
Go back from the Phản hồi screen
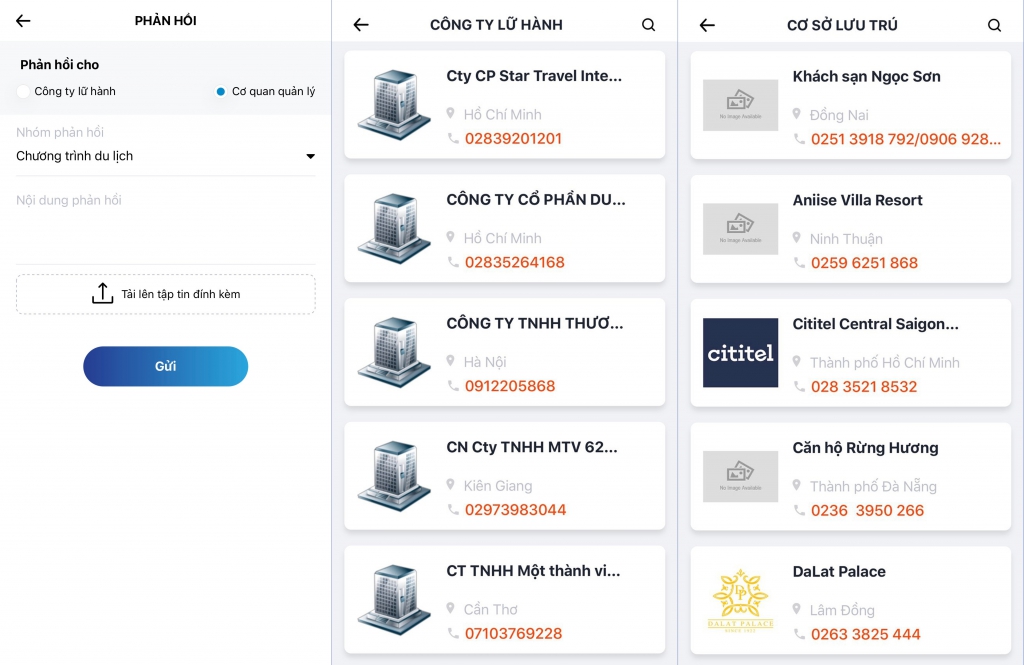click(23, 21)
